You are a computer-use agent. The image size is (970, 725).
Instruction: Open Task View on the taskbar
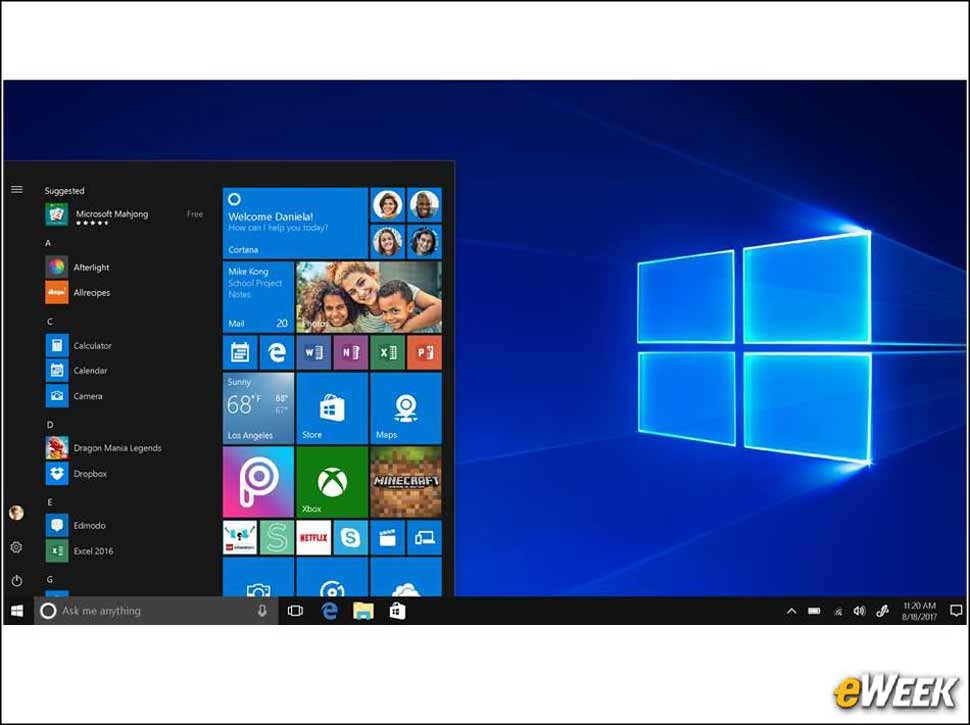(295, 611)
